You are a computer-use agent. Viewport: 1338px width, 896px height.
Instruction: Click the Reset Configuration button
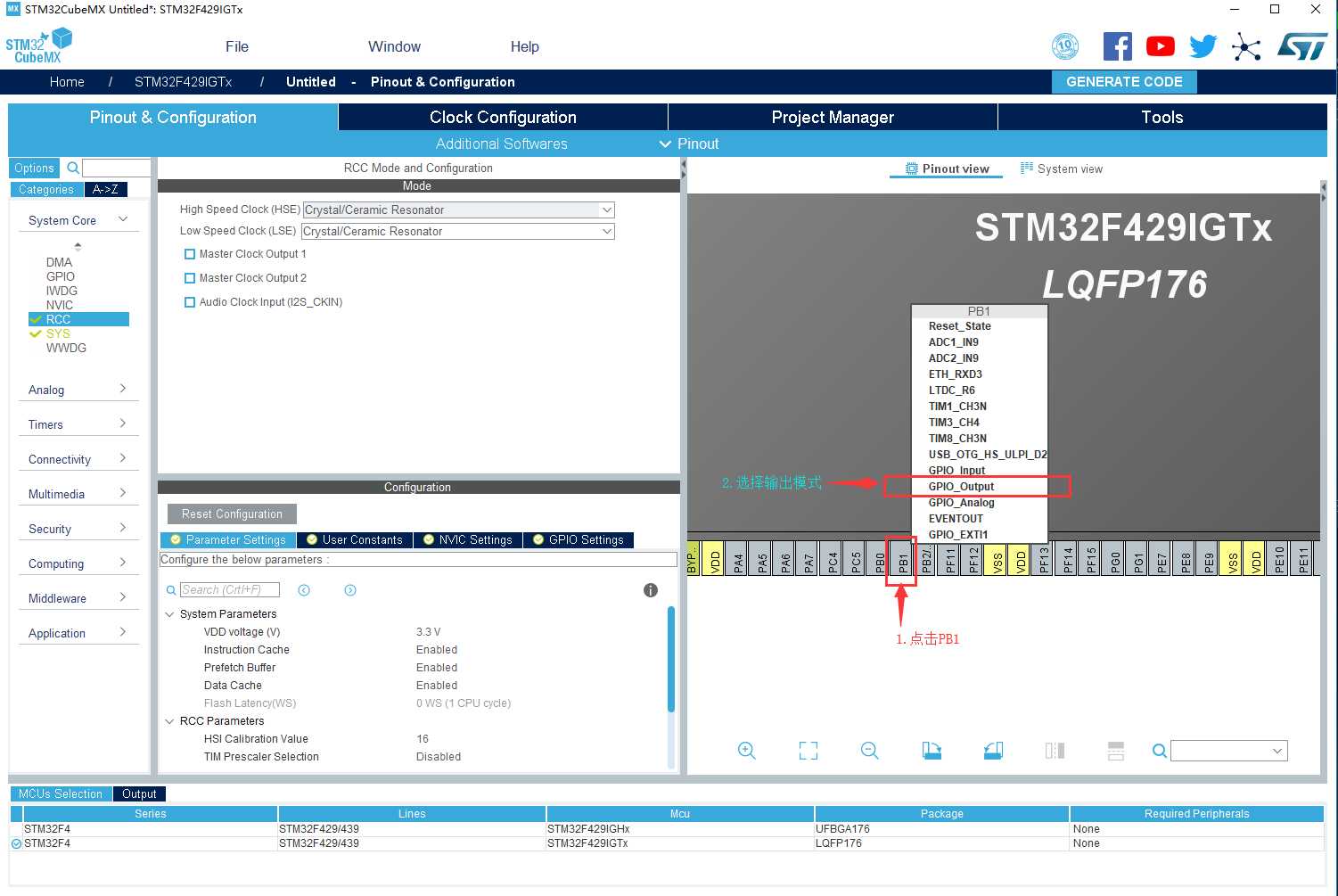[x=232, y=514]
